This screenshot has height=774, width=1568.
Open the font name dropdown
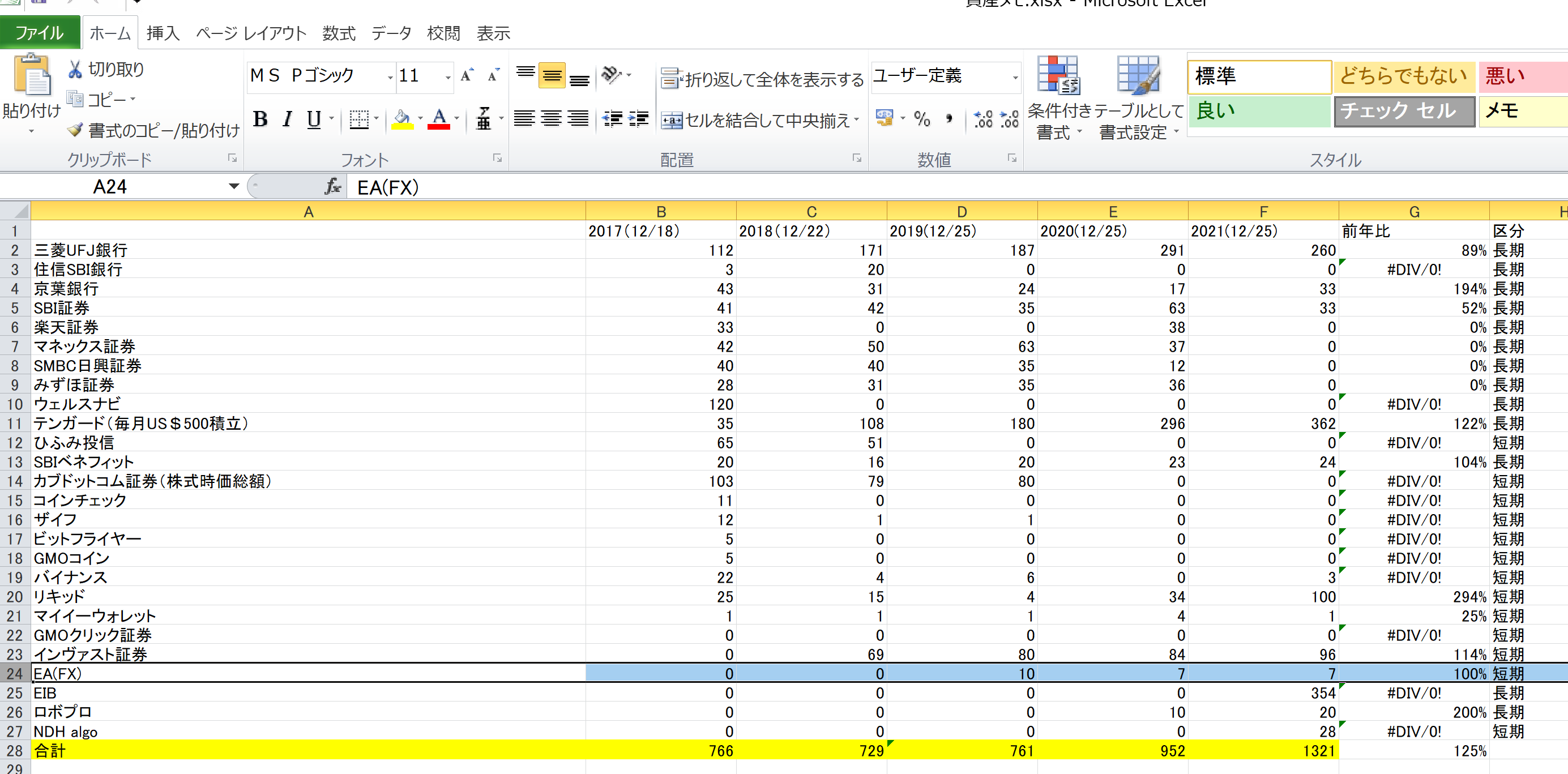click(x=390, y=76)
